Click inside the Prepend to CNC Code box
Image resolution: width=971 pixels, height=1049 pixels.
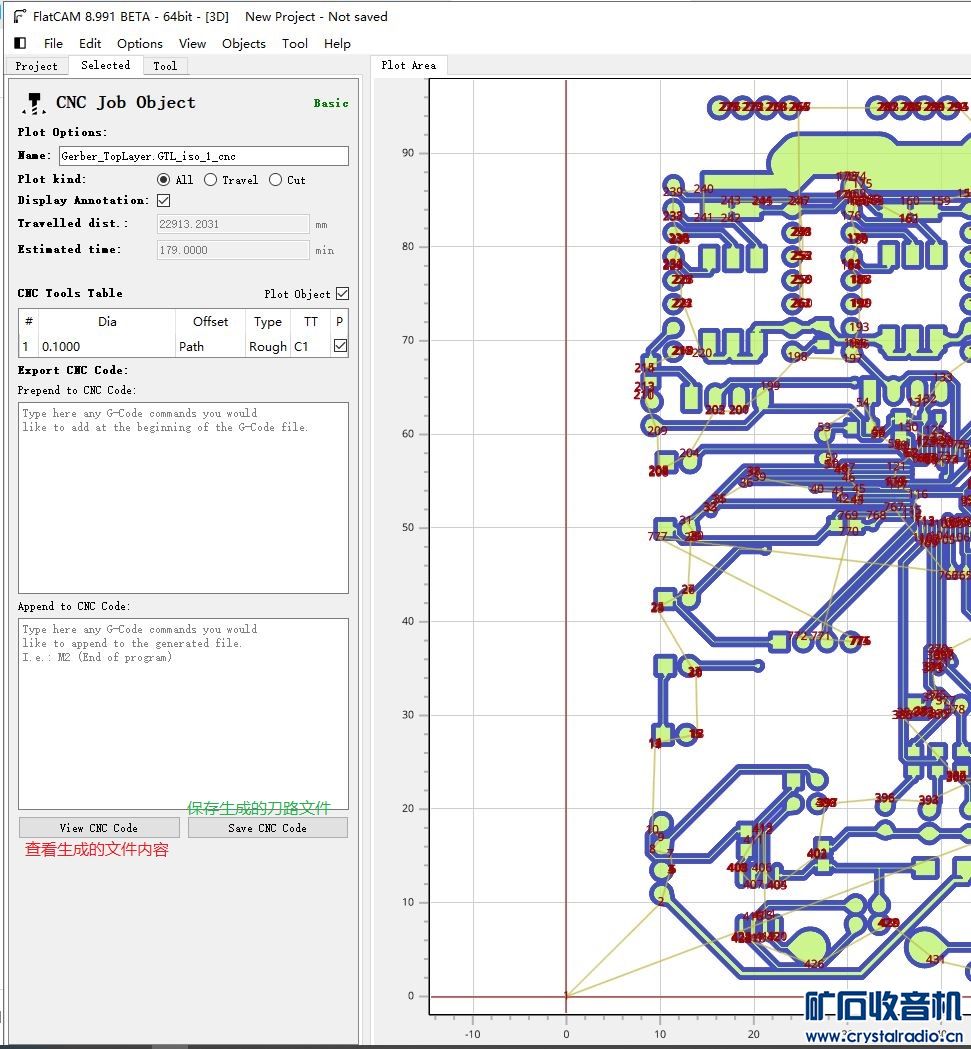183,497
